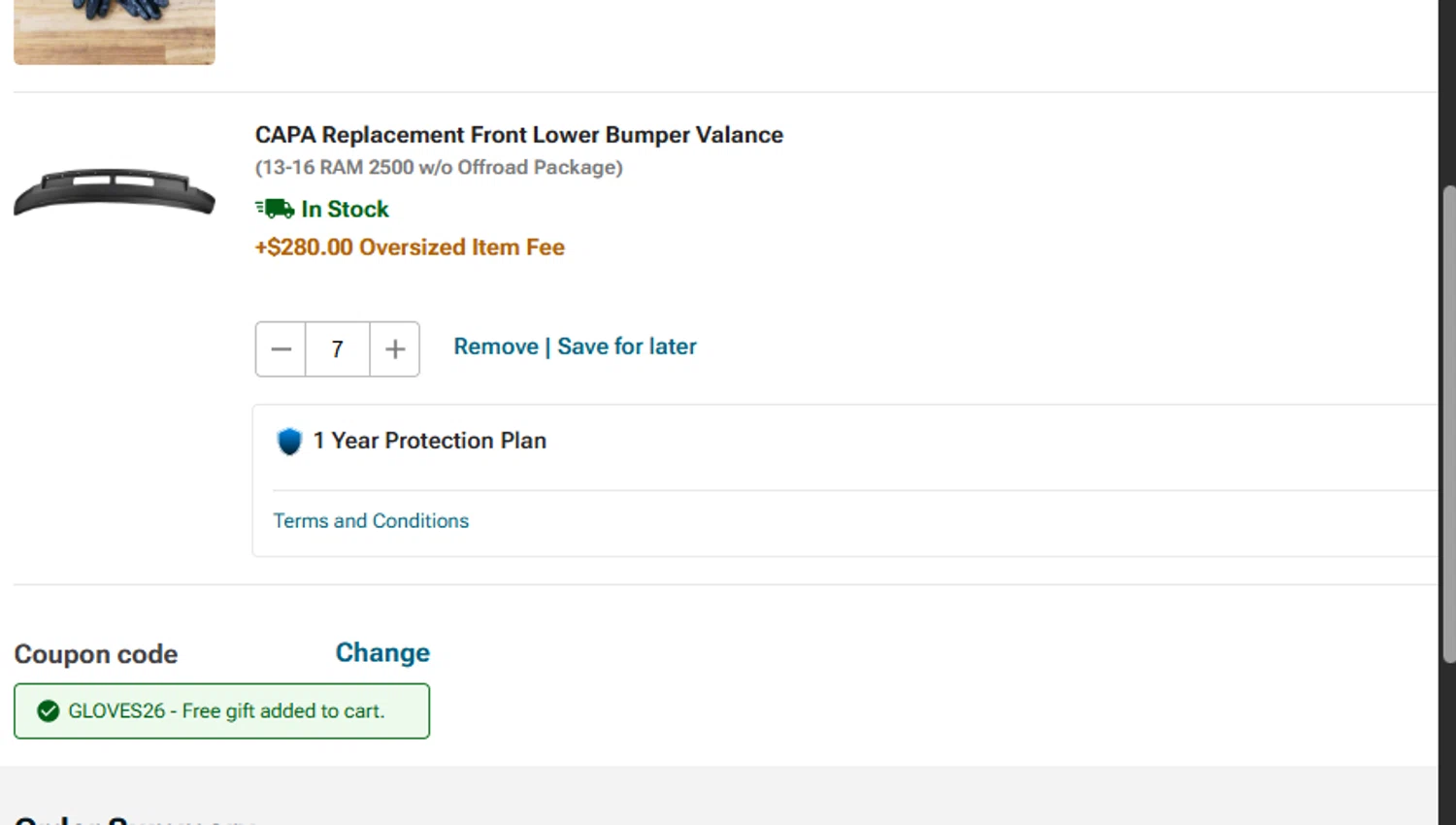
Task: Click the blue protection plan shield icon
Action: click(x=289, y=442)
